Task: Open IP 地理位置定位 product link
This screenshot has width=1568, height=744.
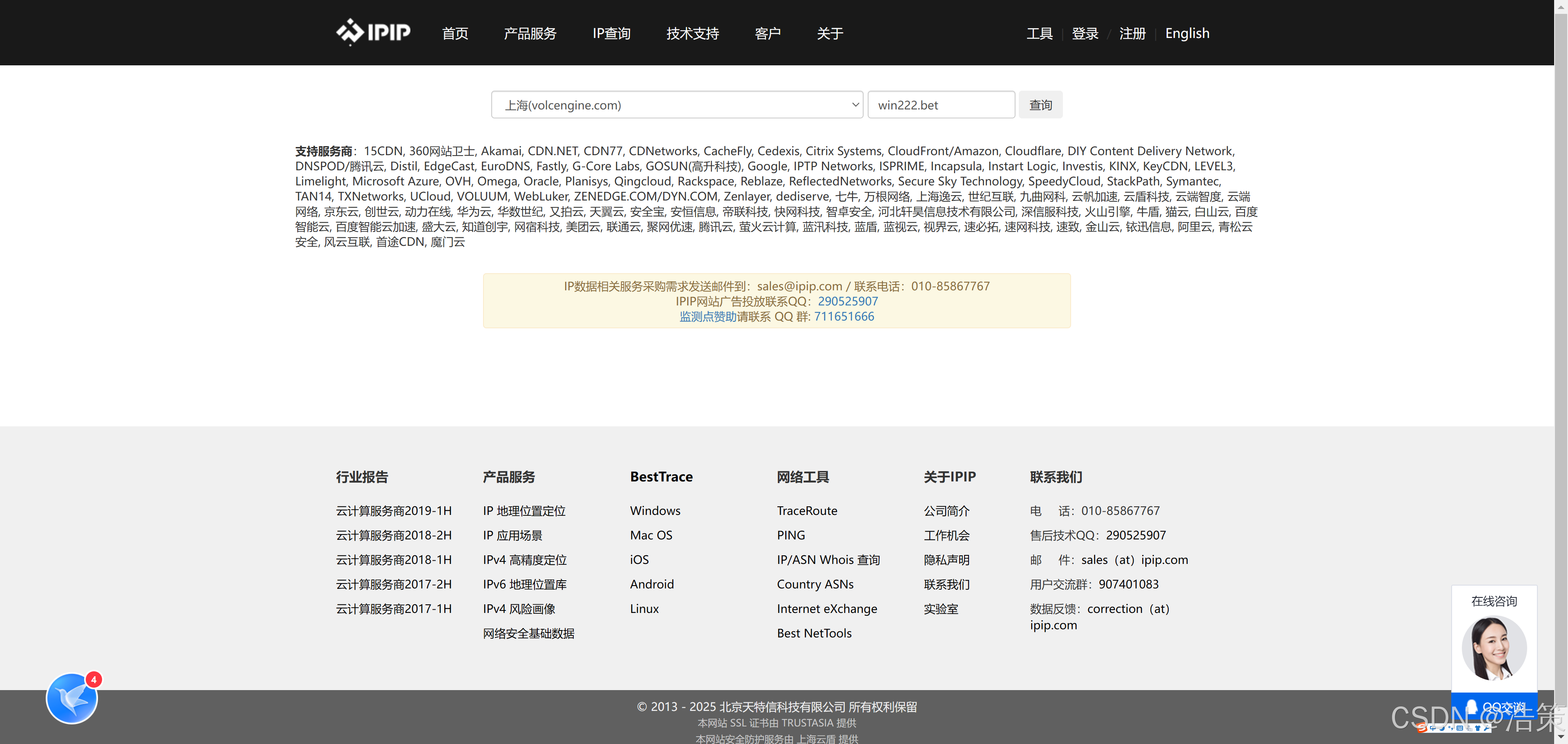Action: click(x=524, y=511)
